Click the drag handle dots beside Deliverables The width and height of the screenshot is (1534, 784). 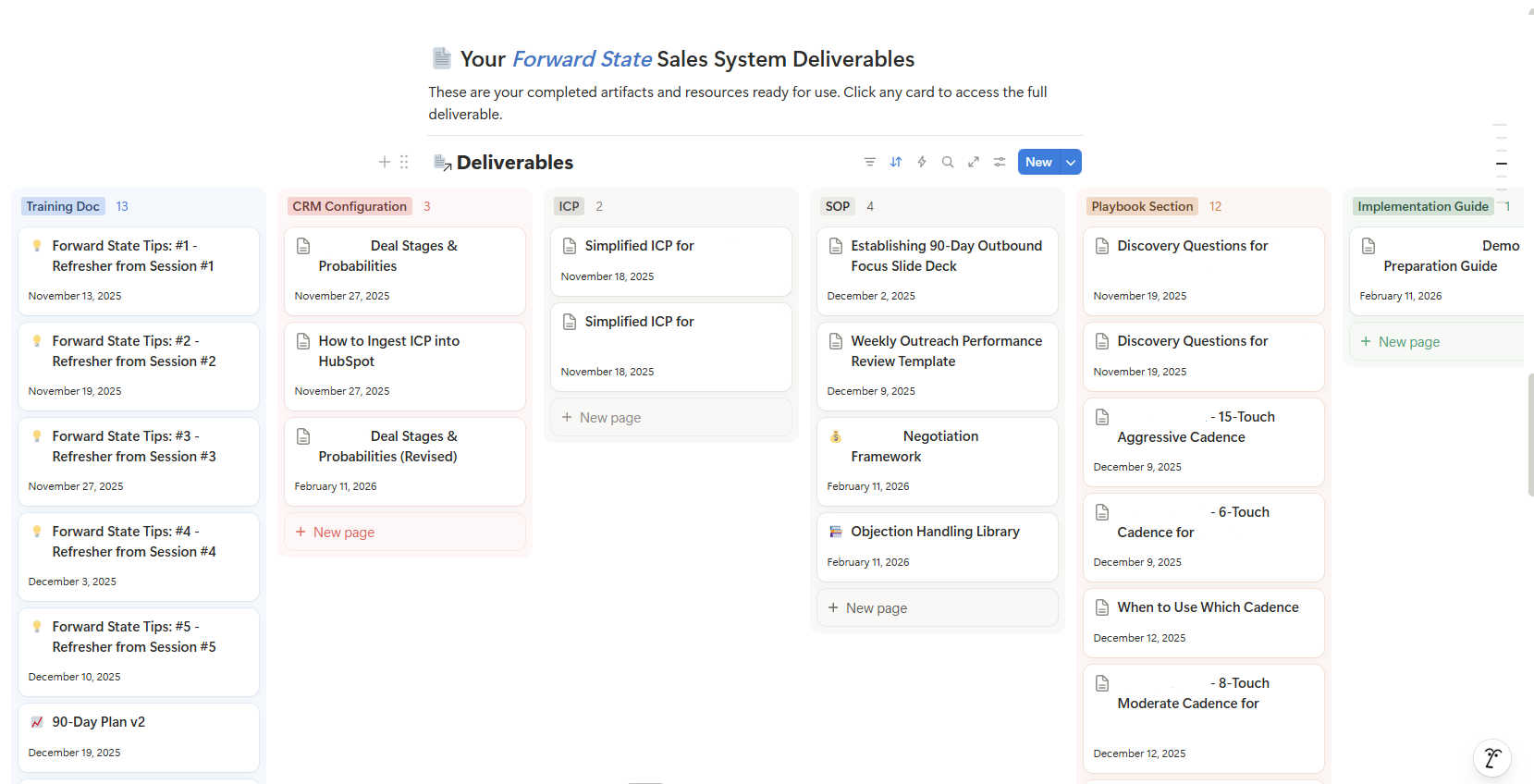(x=404, y=162)
